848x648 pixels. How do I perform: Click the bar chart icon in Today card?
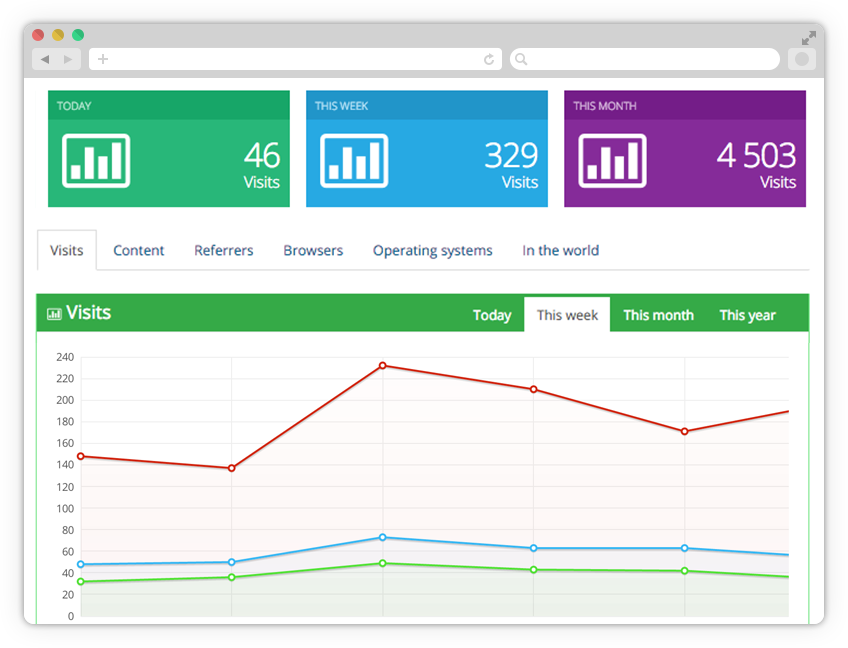click(96, 161)
